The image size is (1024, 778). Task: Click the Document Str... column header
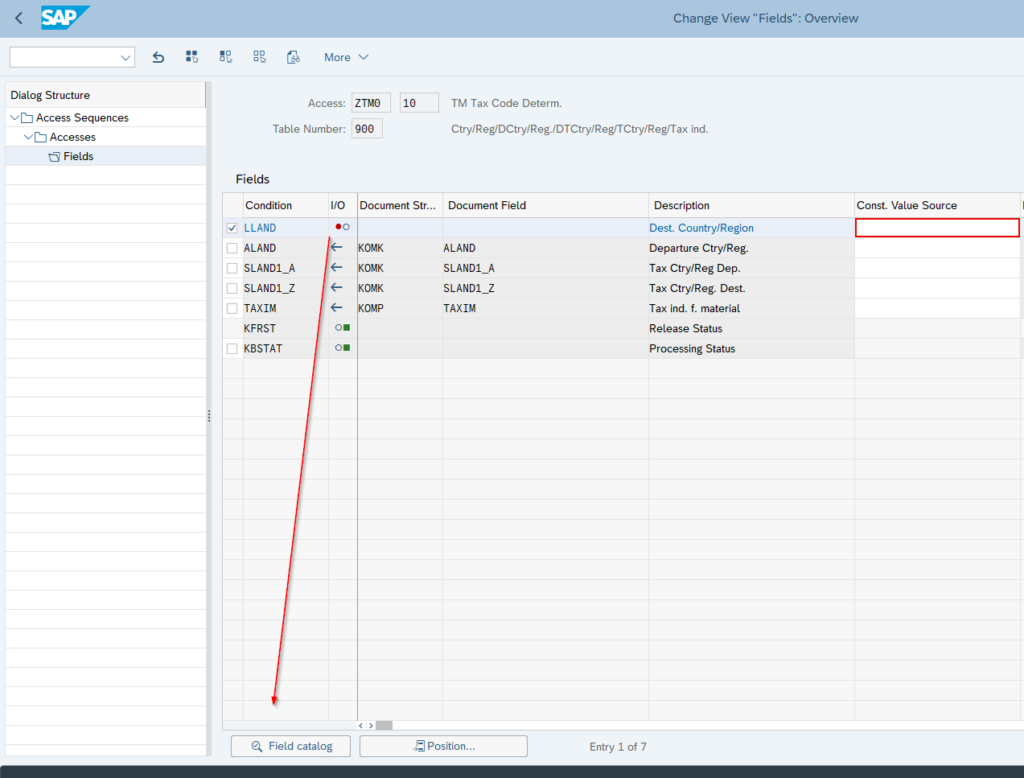coord(400,205)
